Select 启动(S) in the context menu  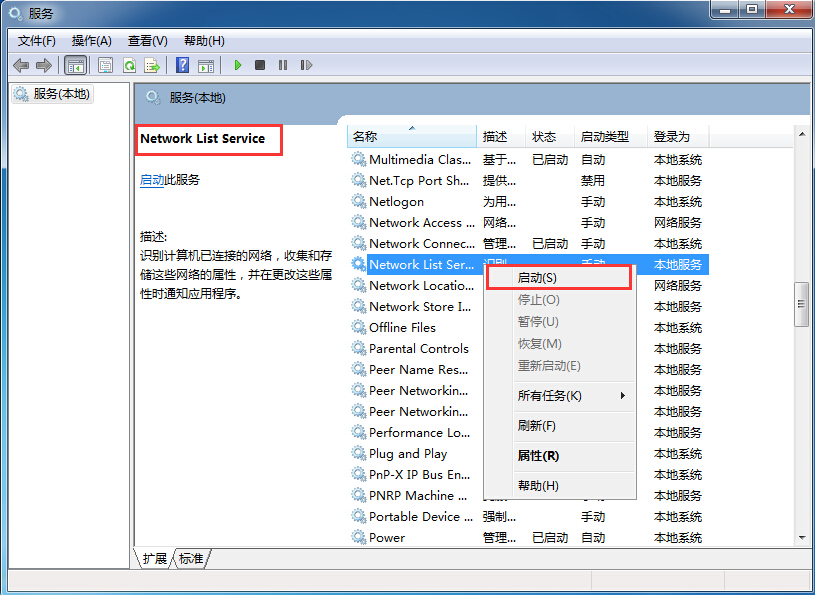(540, 277)
